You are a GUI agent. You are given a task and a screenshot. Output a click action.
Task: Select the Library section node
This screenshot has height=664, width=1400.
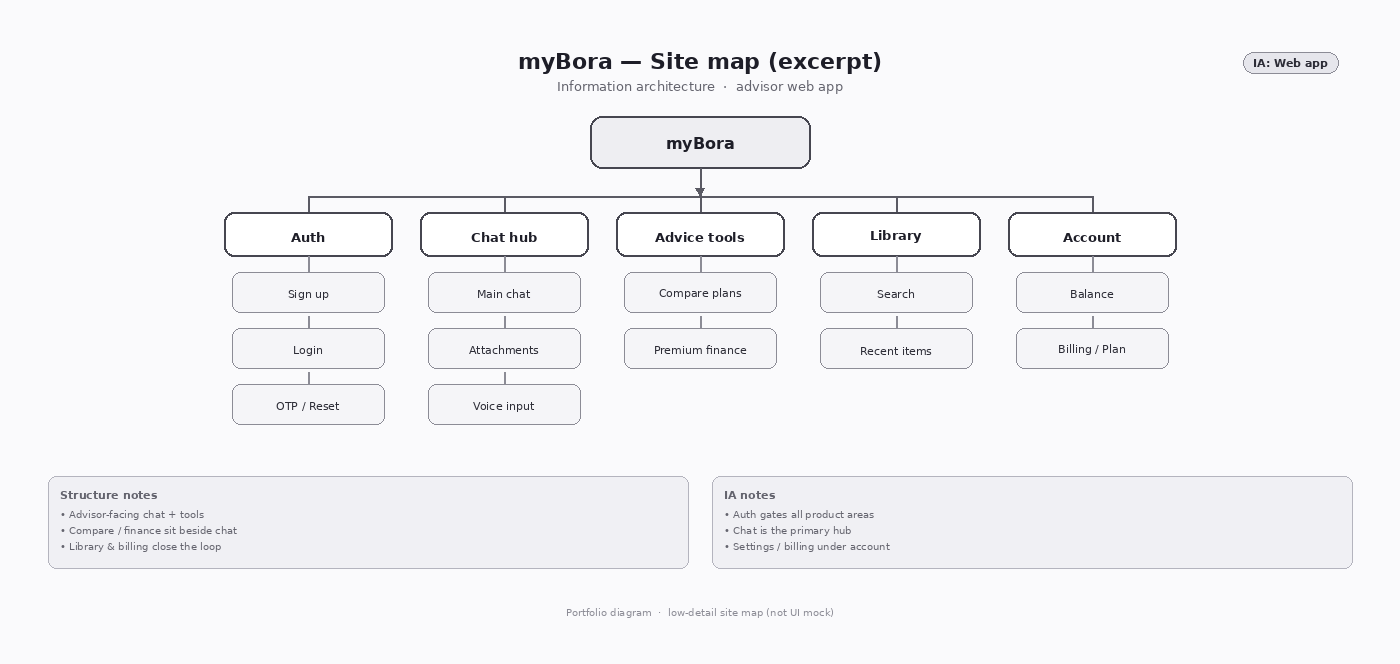[896, 235]
